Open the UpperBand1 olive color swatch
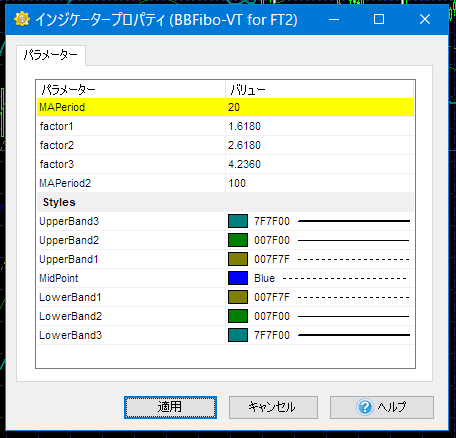Screen dimensions: 456x438 pyautogui.click(x=238, y=259)
